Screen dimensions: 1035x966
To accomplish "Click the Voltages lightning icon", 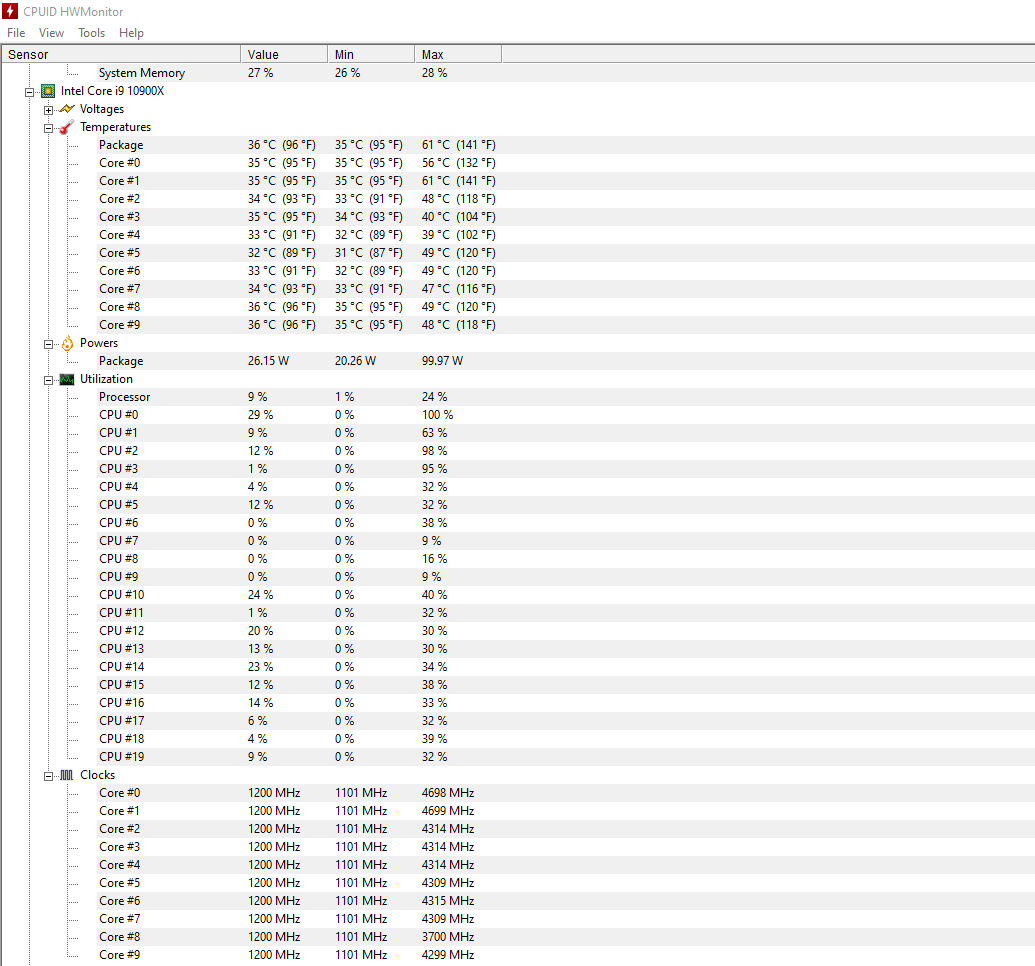I will tap(67, 109).
